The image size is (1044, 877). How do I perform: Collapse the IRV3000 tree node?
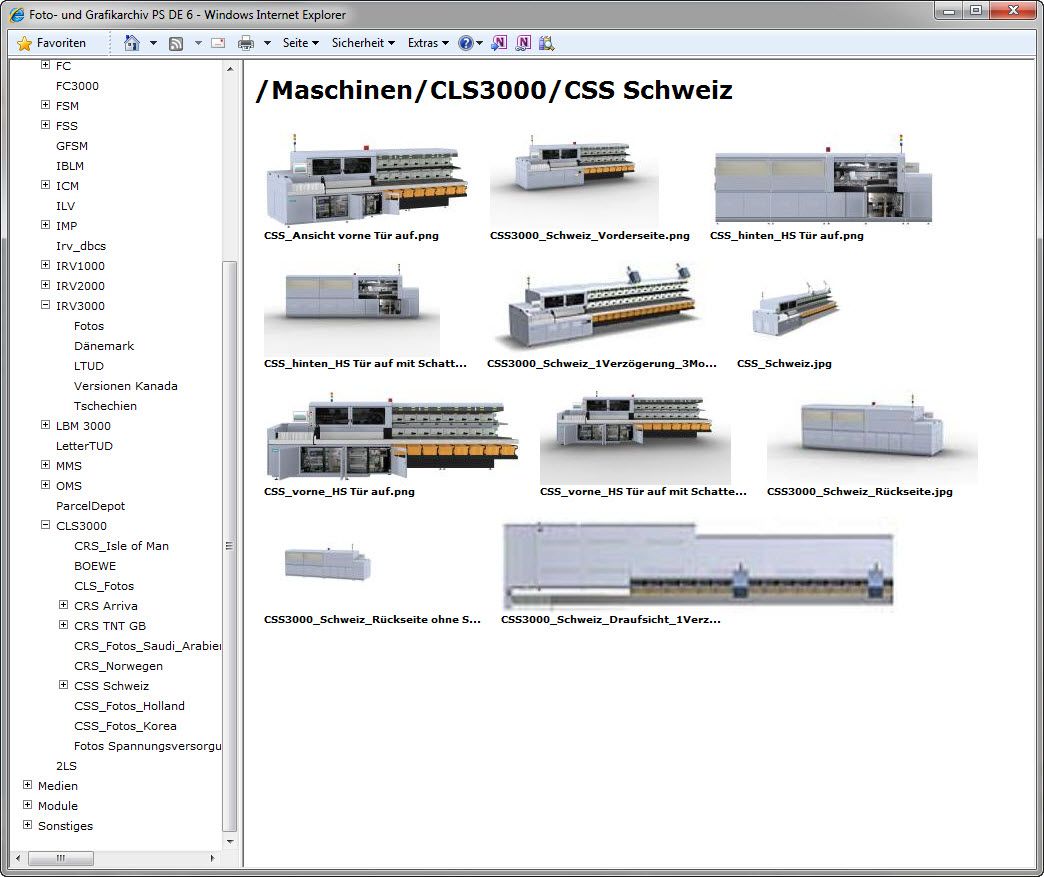coord(45,306)
